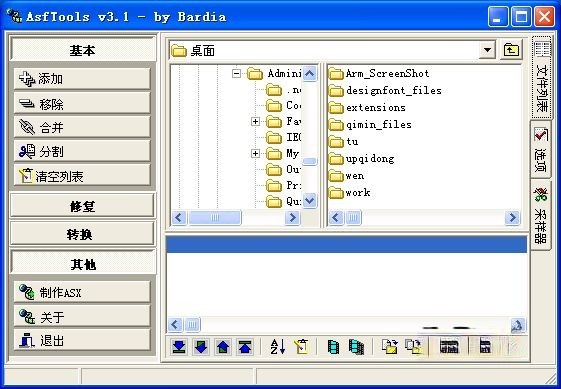Viewport: 561px width, 389px height.
Task: Open the 修复 section header
Action: tap(83, 205)
